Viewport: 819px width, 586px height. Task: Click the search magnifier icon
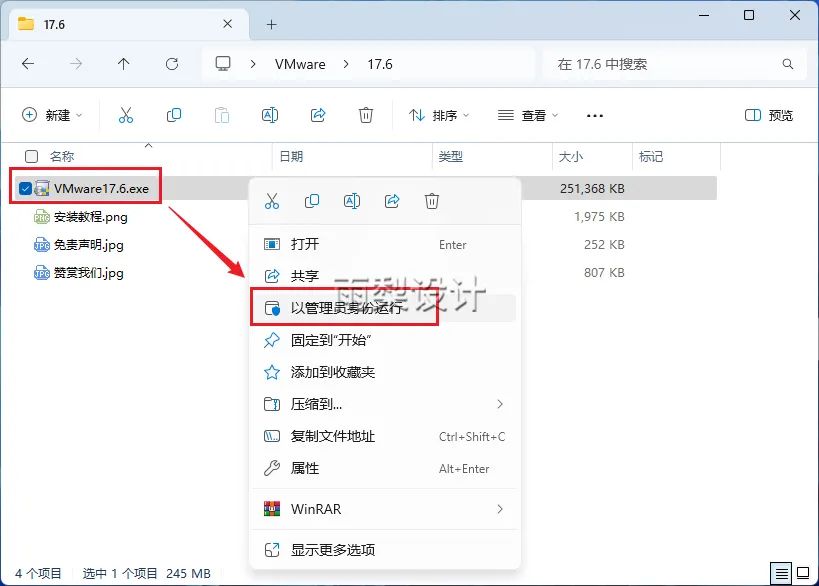[788, 64]
